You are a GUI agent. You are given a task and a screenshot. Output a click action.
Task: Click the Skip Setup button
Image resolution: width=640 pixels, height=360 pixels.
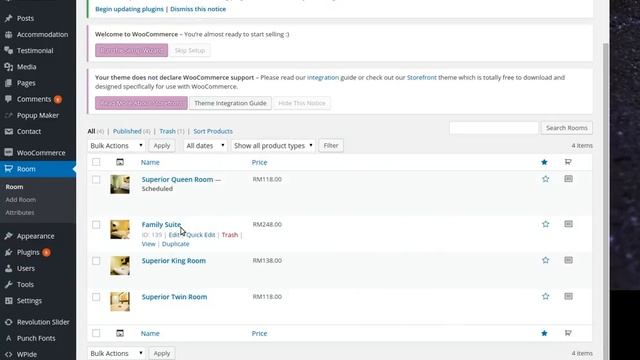[190, 51]
